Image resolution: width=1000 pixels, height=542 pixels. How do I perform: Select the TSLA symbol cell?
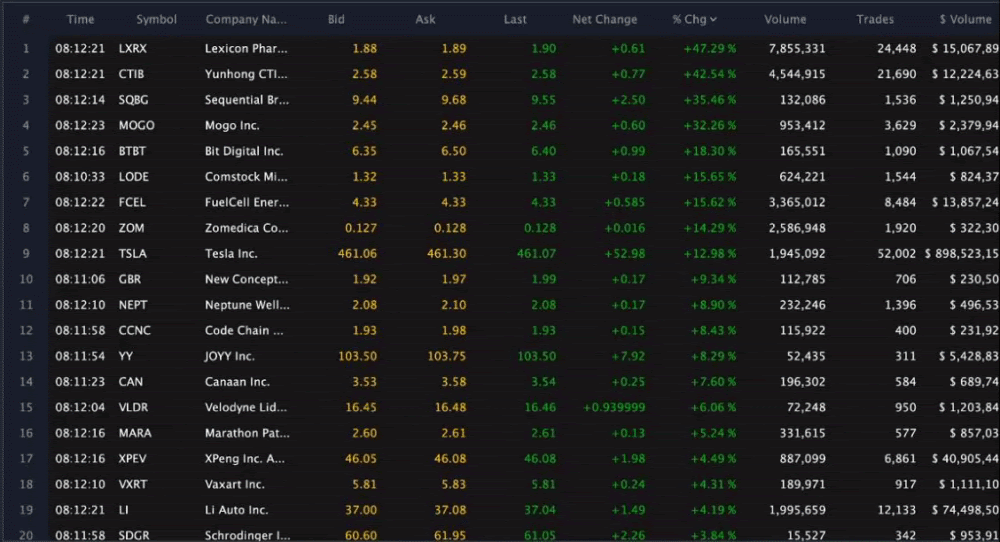coord(133,254)
